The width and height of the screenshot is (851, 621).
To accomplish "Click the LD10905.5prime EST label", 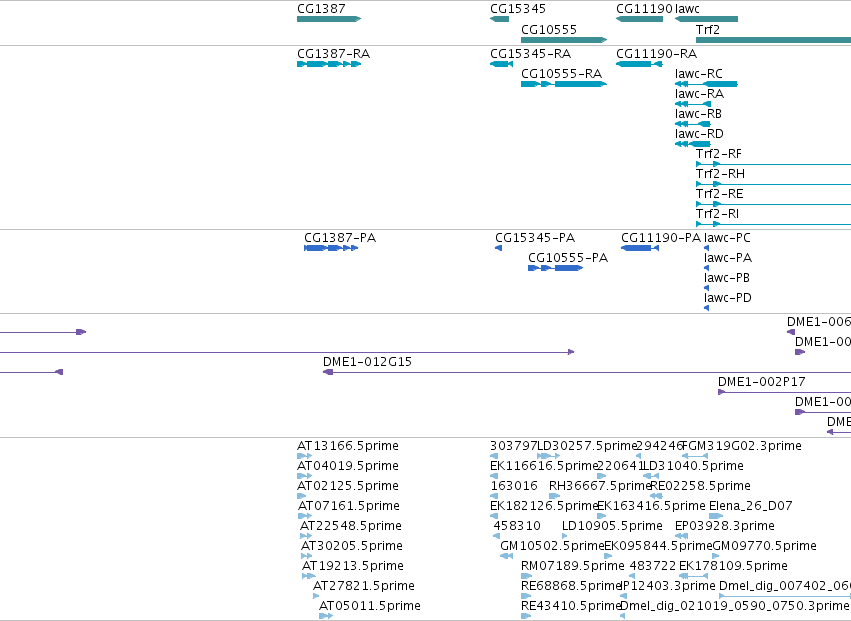I will (x=612, y=526).
